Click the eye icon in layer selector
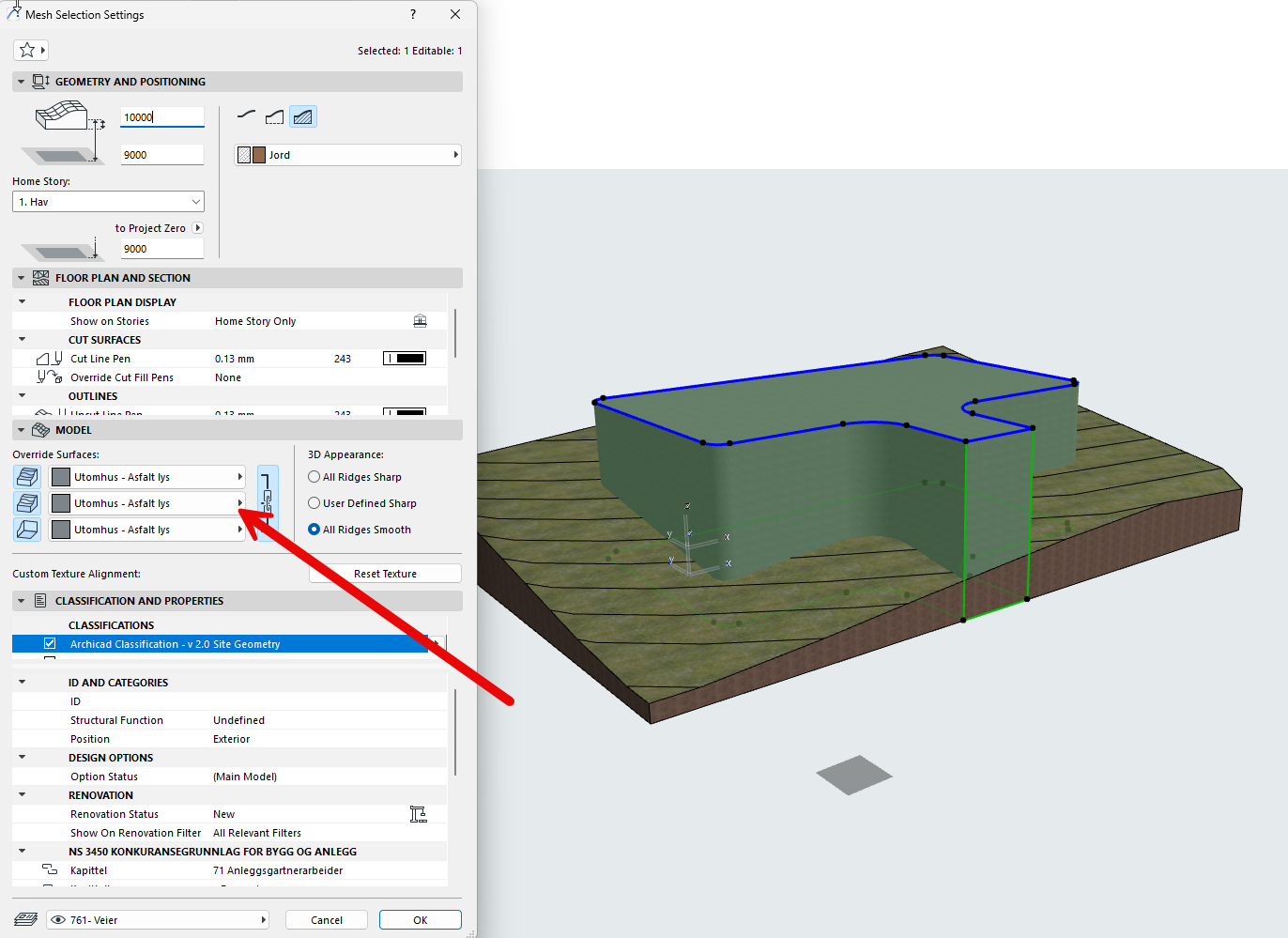Viewport: 1288px width, 938px height. [x=58, y=920]
